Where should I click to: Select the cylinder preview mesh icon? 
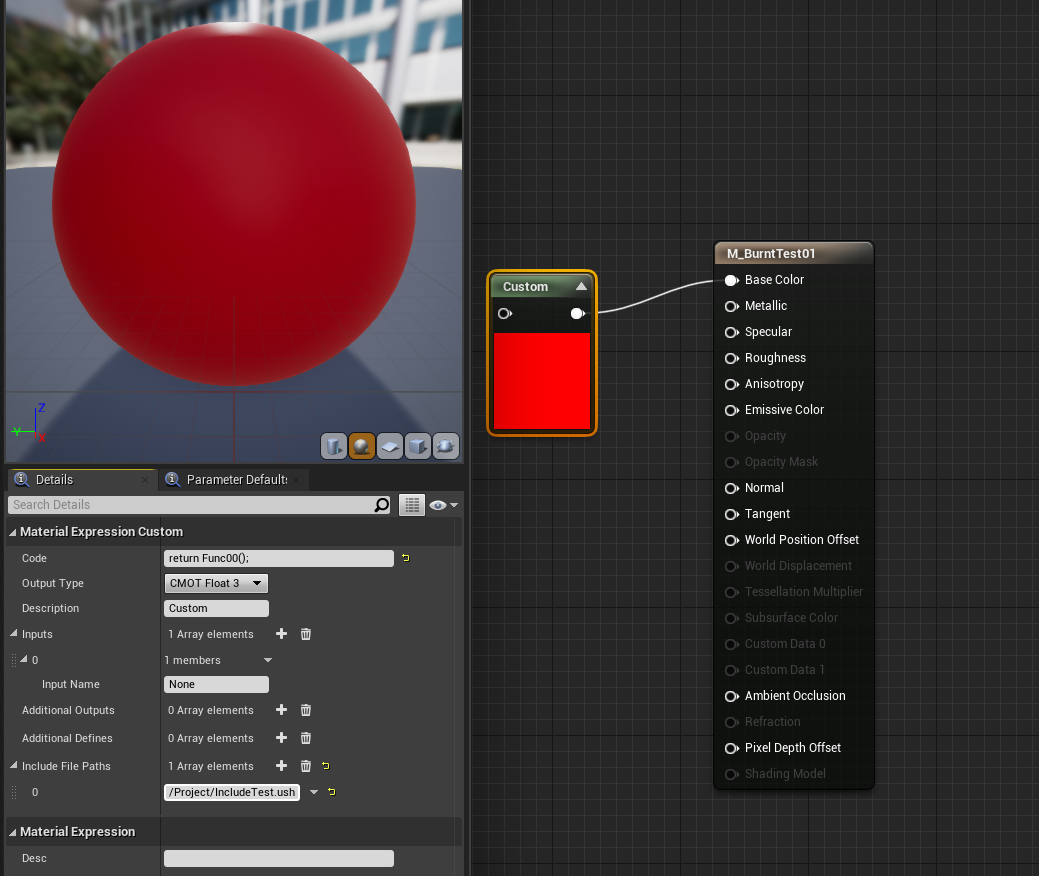pos(334,447)
